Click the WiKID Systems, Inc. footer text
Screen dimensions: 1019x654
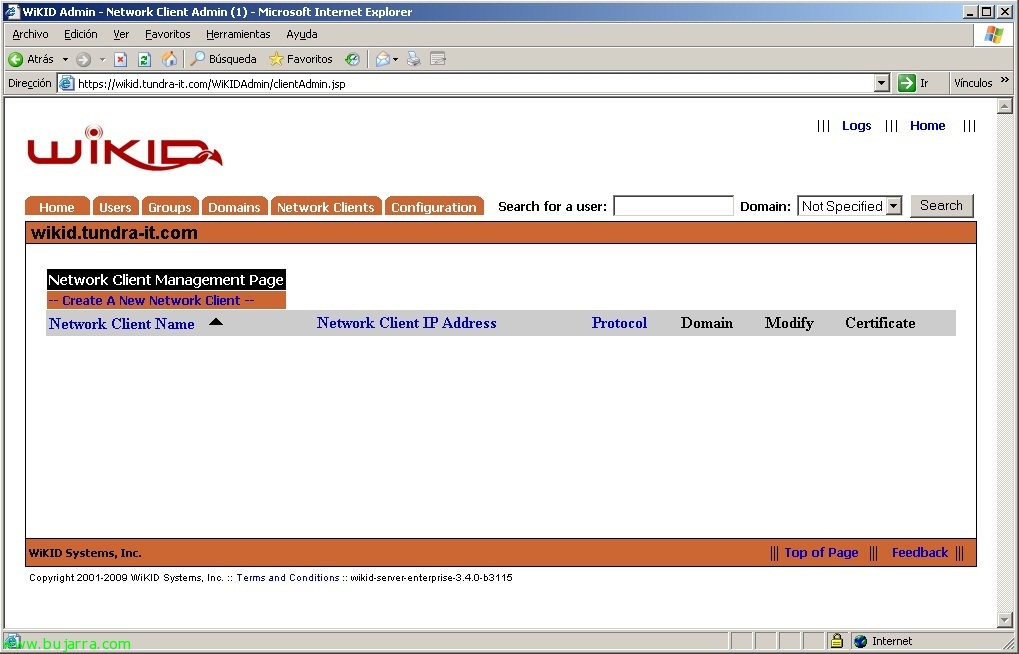click(85, 553)
